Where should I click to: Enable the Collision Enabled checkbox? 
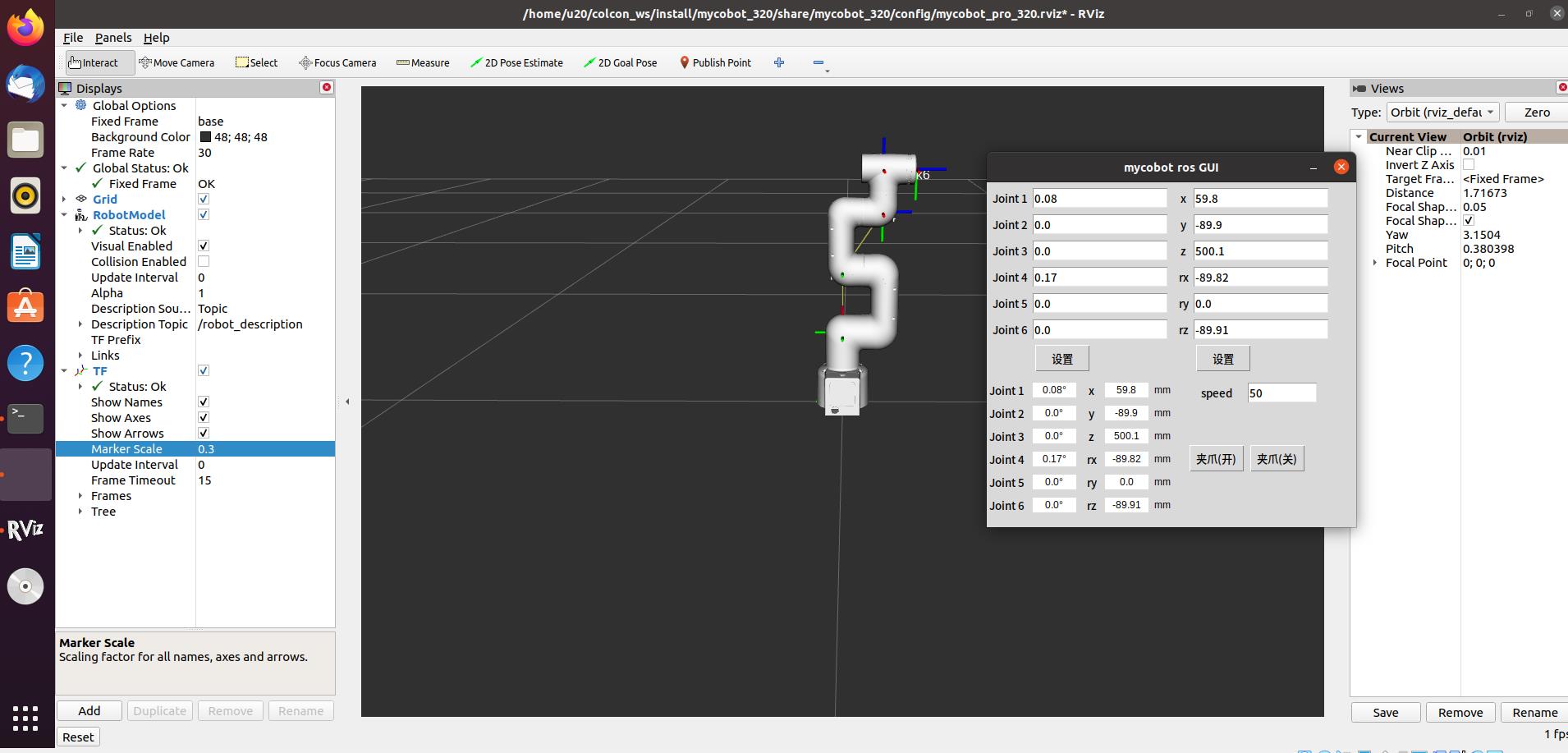[x=204, y=262]
